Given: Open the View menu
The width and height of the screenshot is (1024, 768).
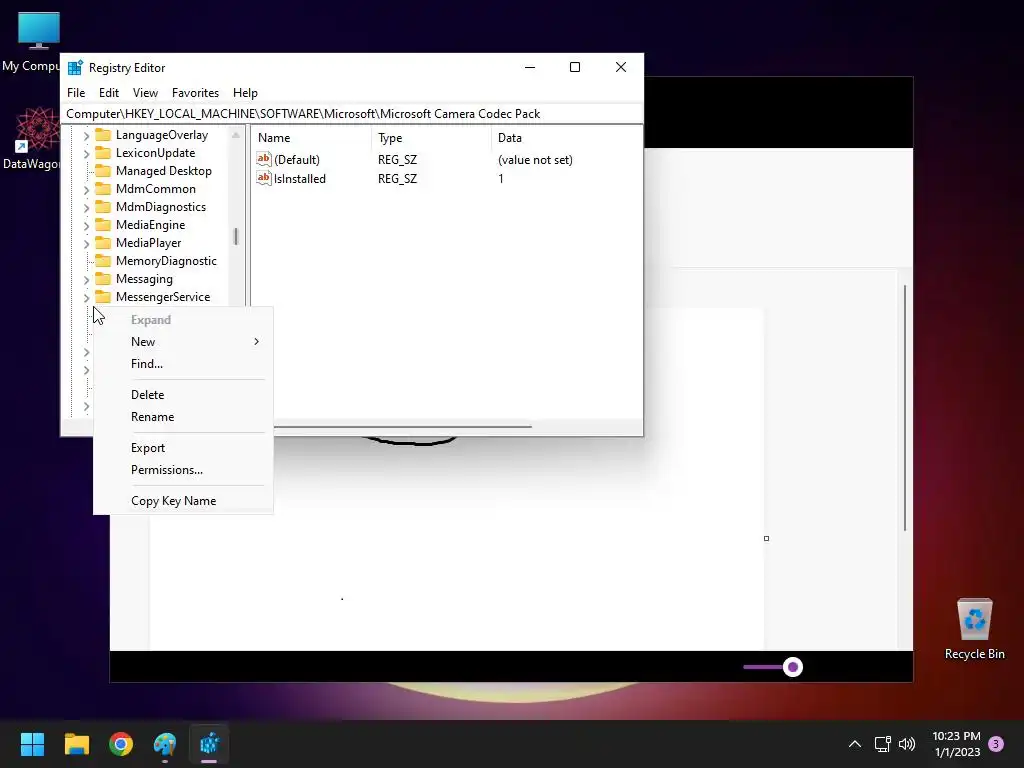Looking at the screenshot, I should [145, 93].
